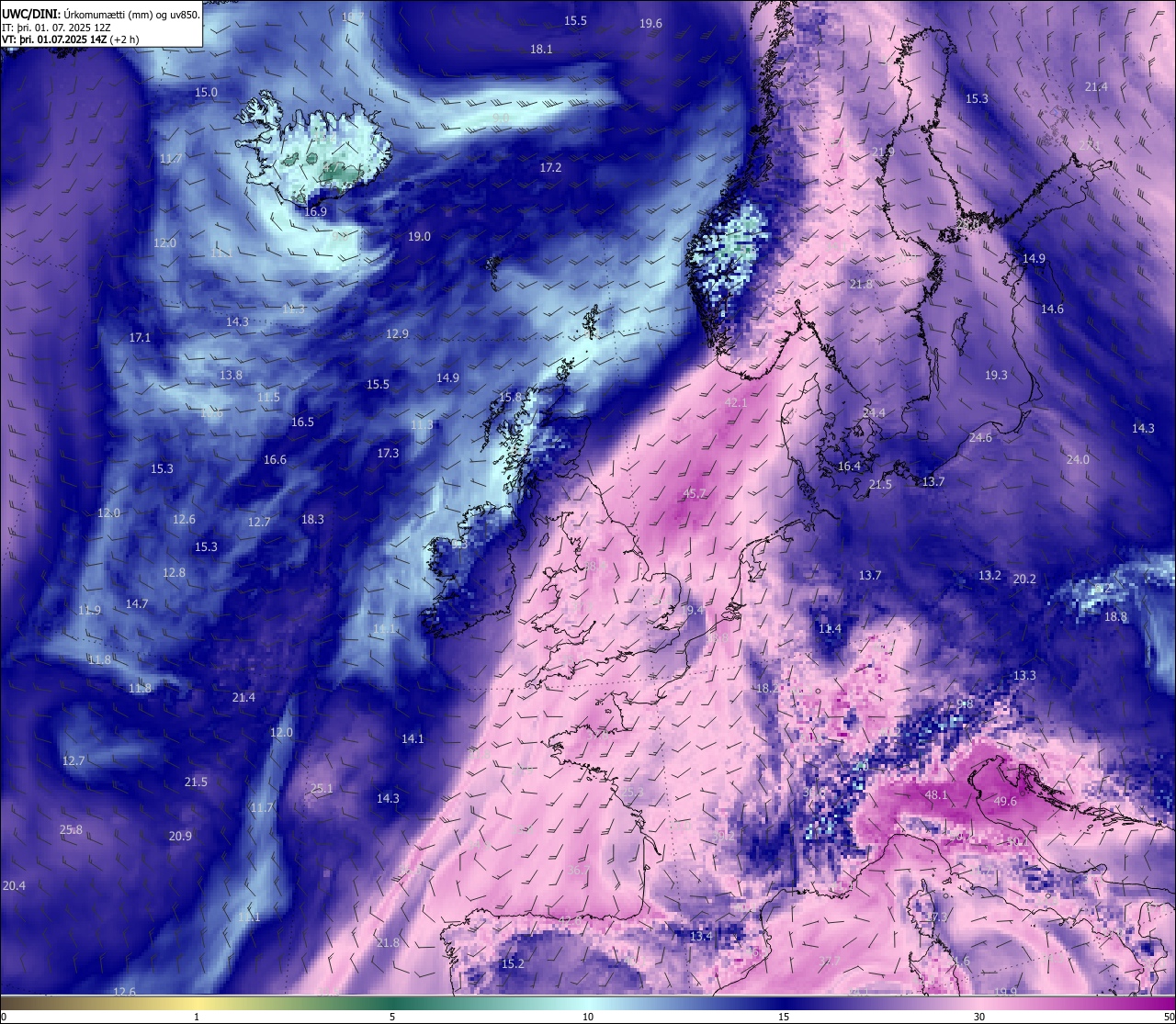Click the colorbar tick labeled 30

coord(979,1017)
